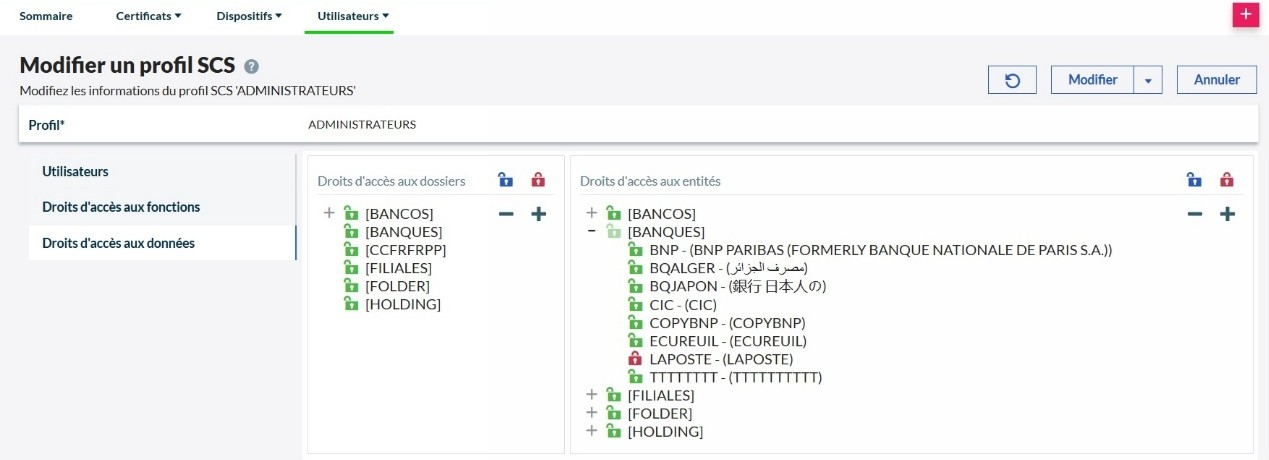Screen dimensions: 1269x460
Task: Expand all with plus icon in dossiers panel
Action: pyautogui.click(x=538, y=214)
